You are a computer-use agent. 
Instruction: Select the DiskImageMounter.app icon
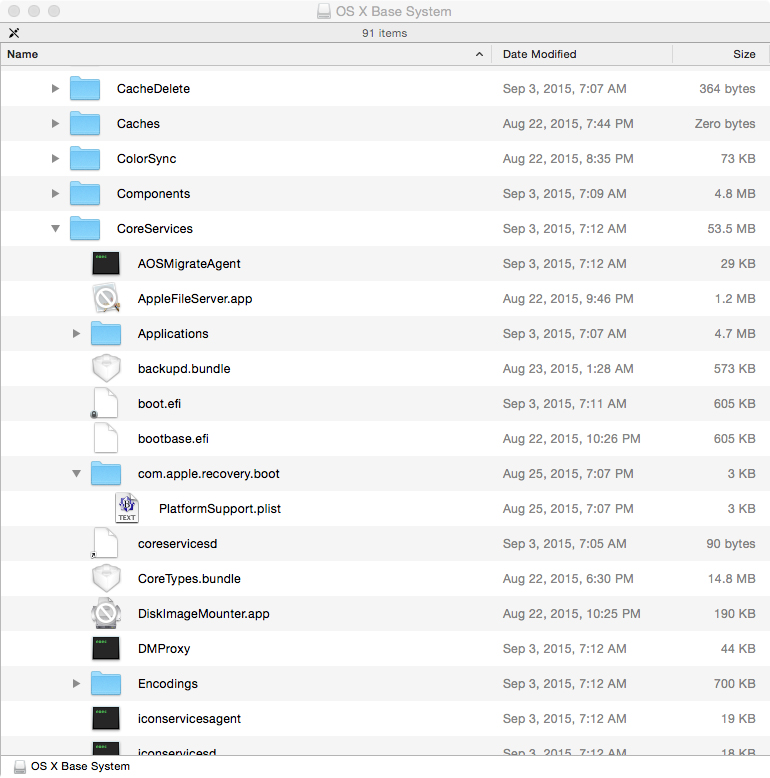pos(106,613)
